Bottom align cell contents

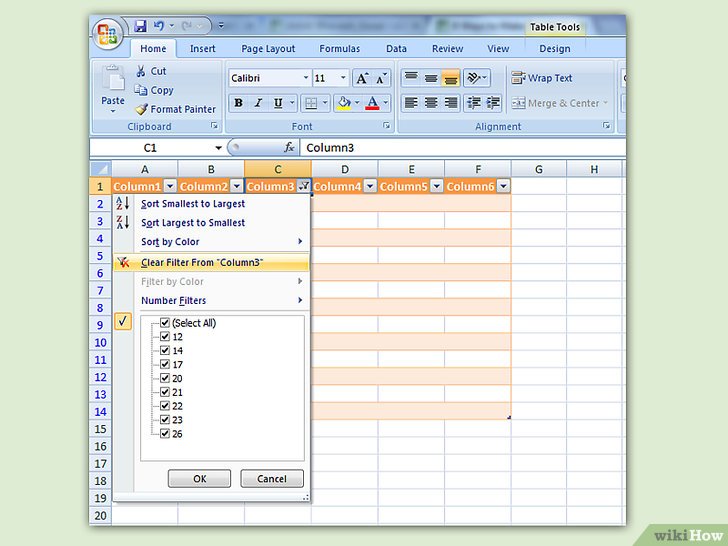tap(451, 78)
